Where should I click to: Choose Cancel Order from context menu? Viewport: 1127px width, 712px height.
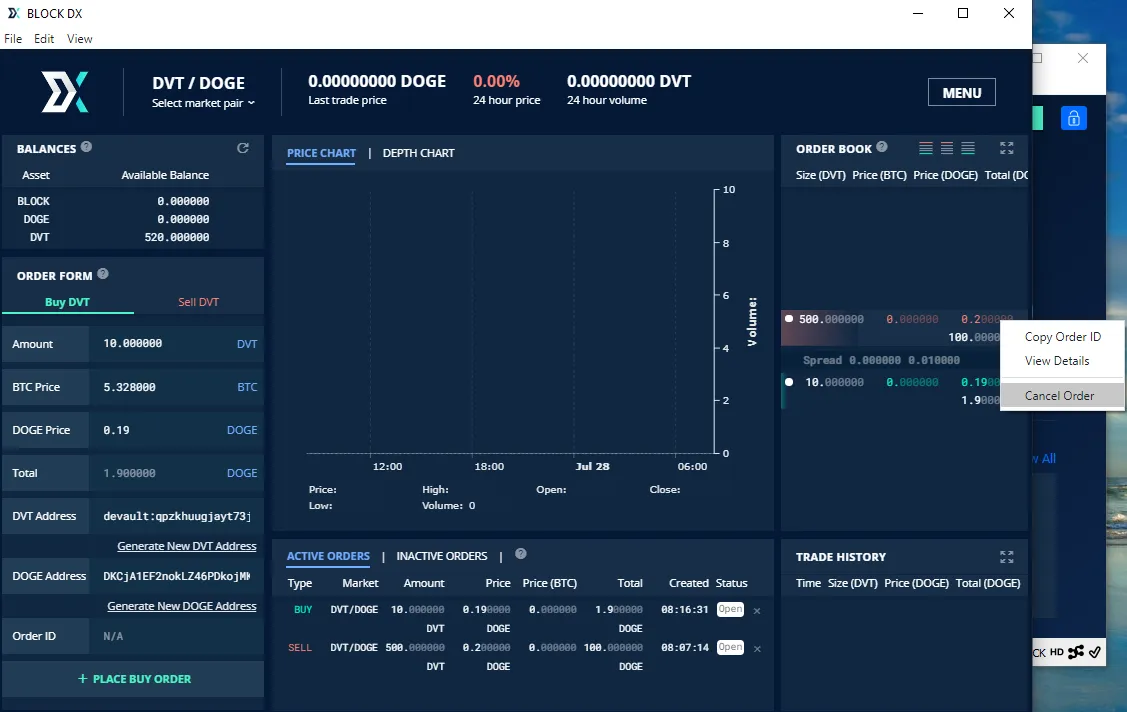(x=1062, y=396)
